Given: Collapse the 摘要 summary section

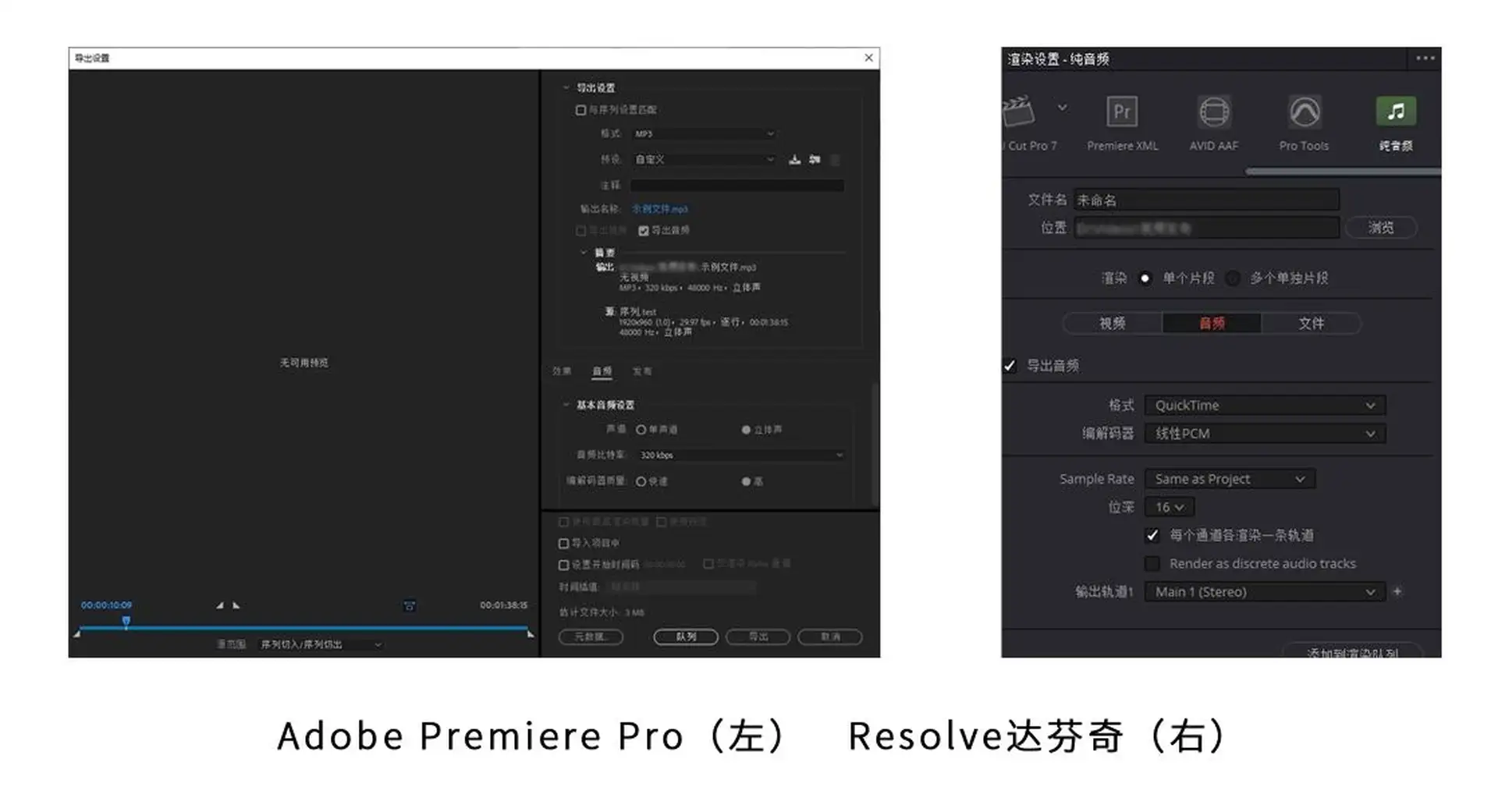Looking at the screenshot, I should click(x=583, y=253).
